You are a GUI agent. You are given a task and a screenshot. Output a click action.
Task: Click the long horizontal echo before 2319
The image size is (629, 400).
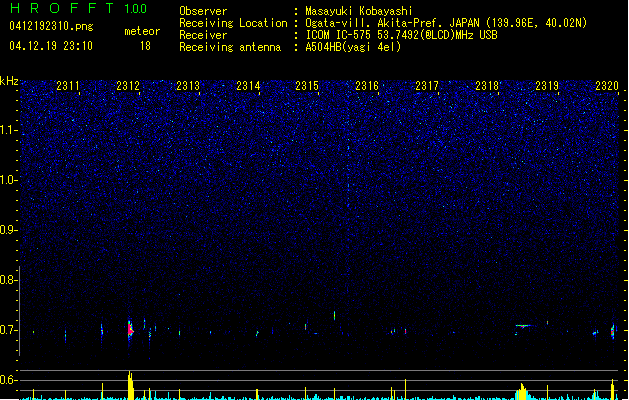523,326
